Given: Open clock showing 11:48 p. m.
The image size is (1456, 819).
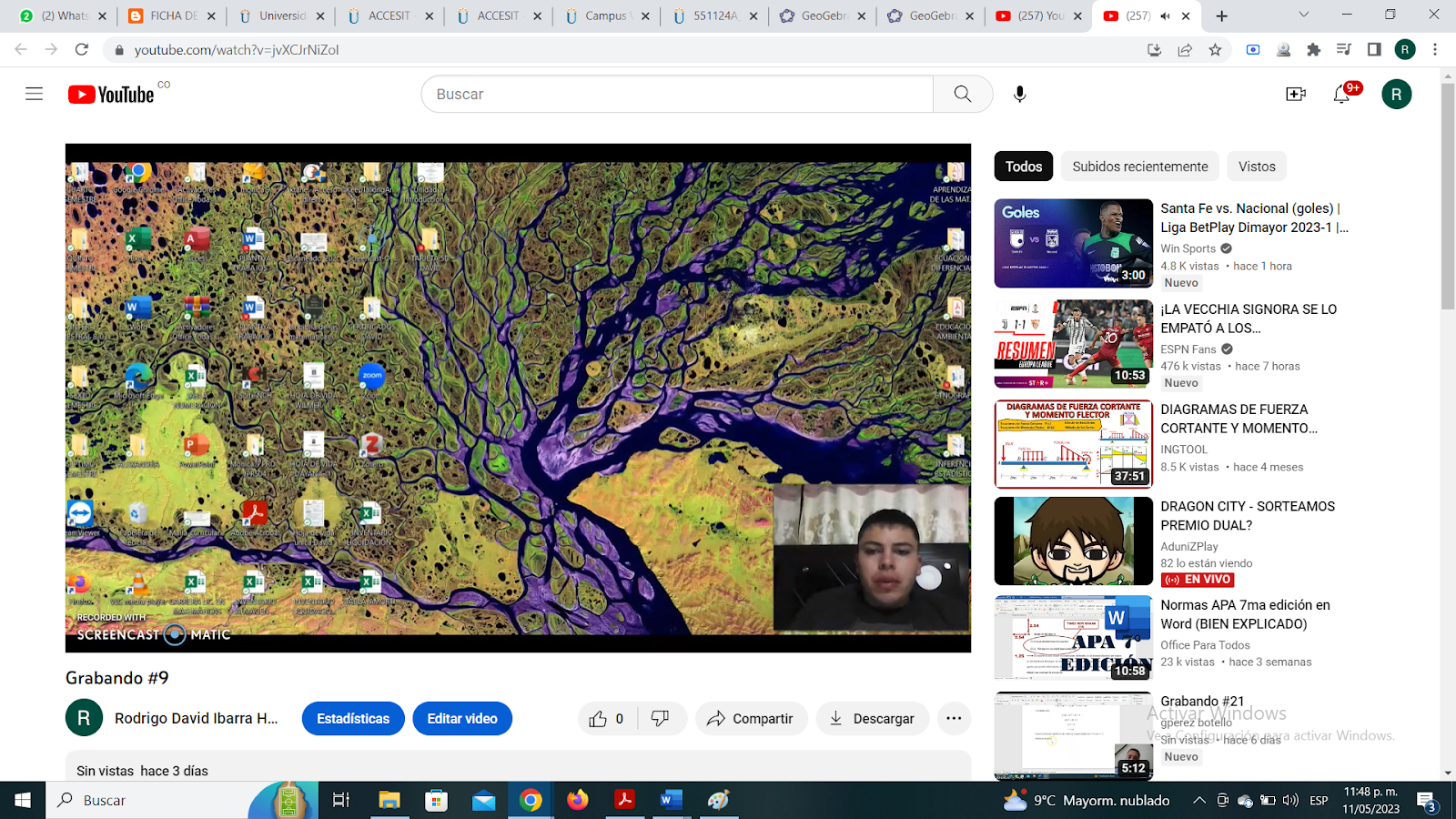Looking at the screenshot, I should pyautogui.click(x=1371, y=800).
